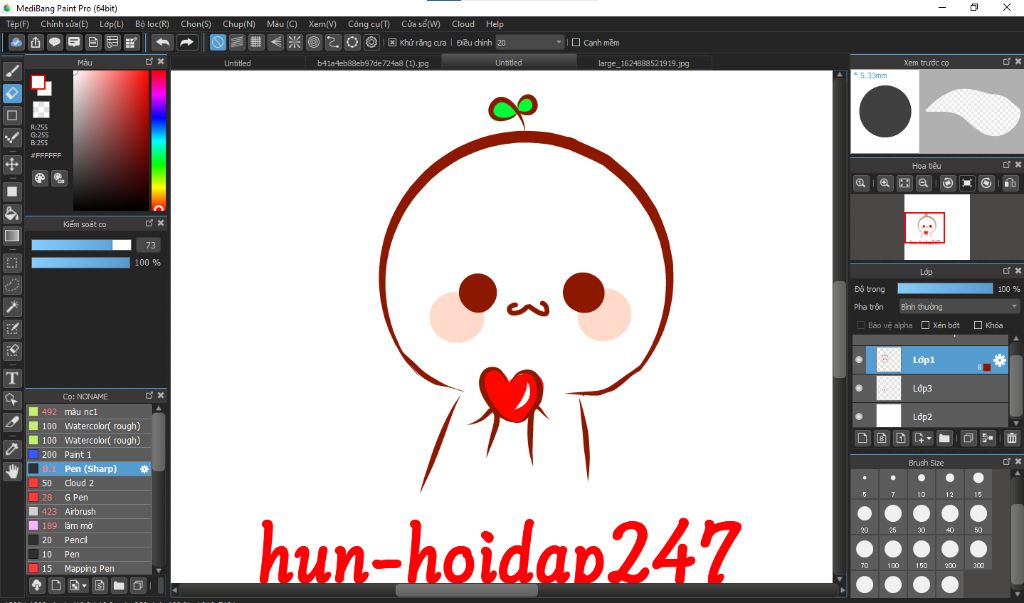Enable the Xén bớt checkbox
The width and height of the screenshot is (1024, 603).
pos(925,325)
